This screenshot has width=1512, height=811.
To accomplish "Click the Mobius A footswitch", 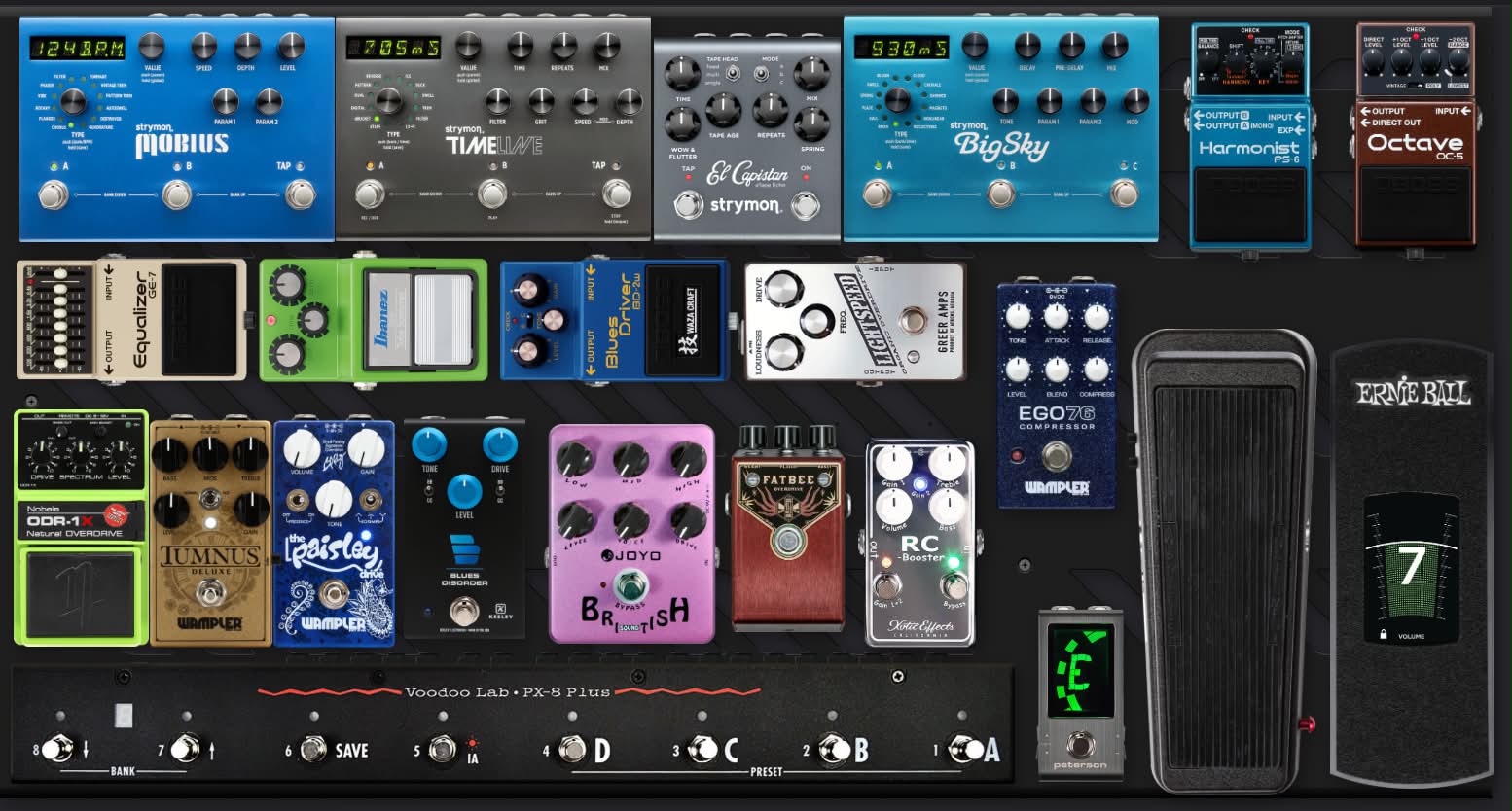I will (52, 195).
